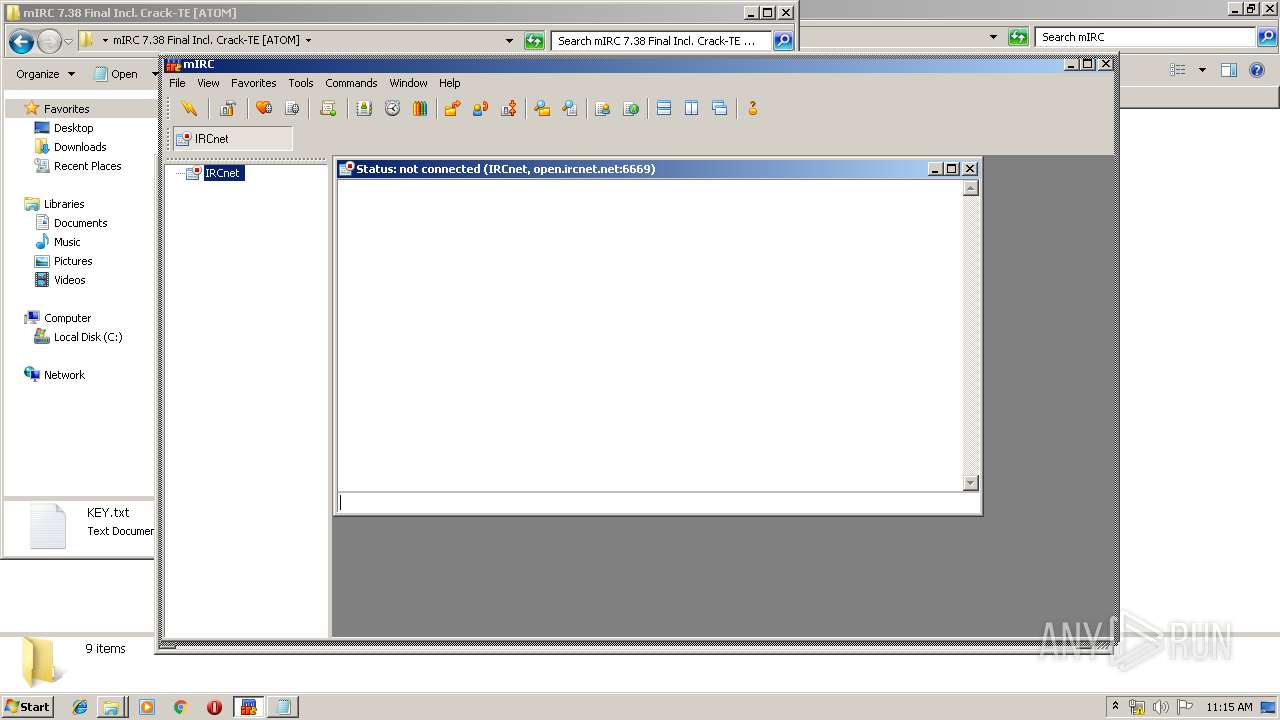Open the Notify List icon

point(602,108)
